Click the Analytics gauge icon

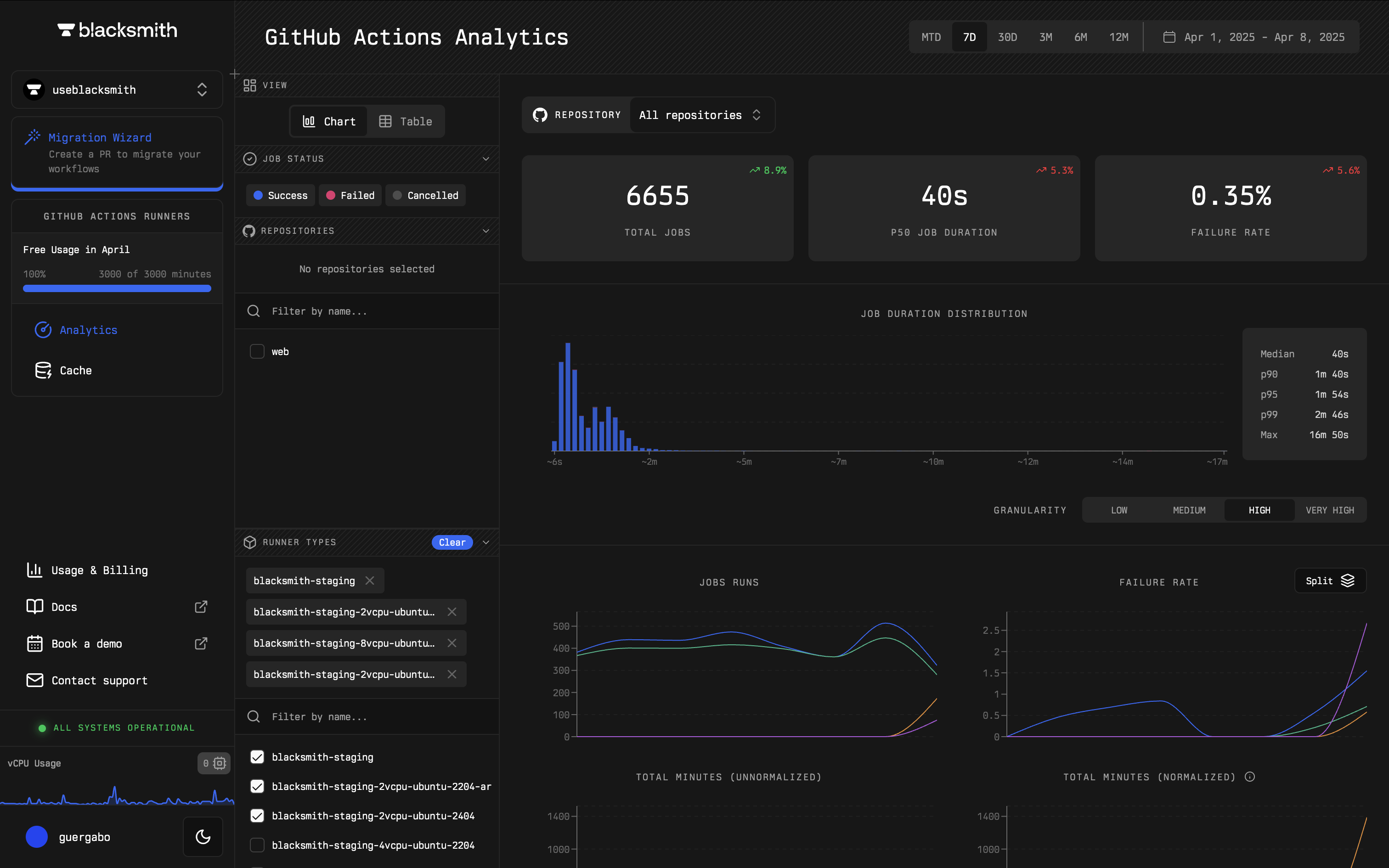coord(43,330)
